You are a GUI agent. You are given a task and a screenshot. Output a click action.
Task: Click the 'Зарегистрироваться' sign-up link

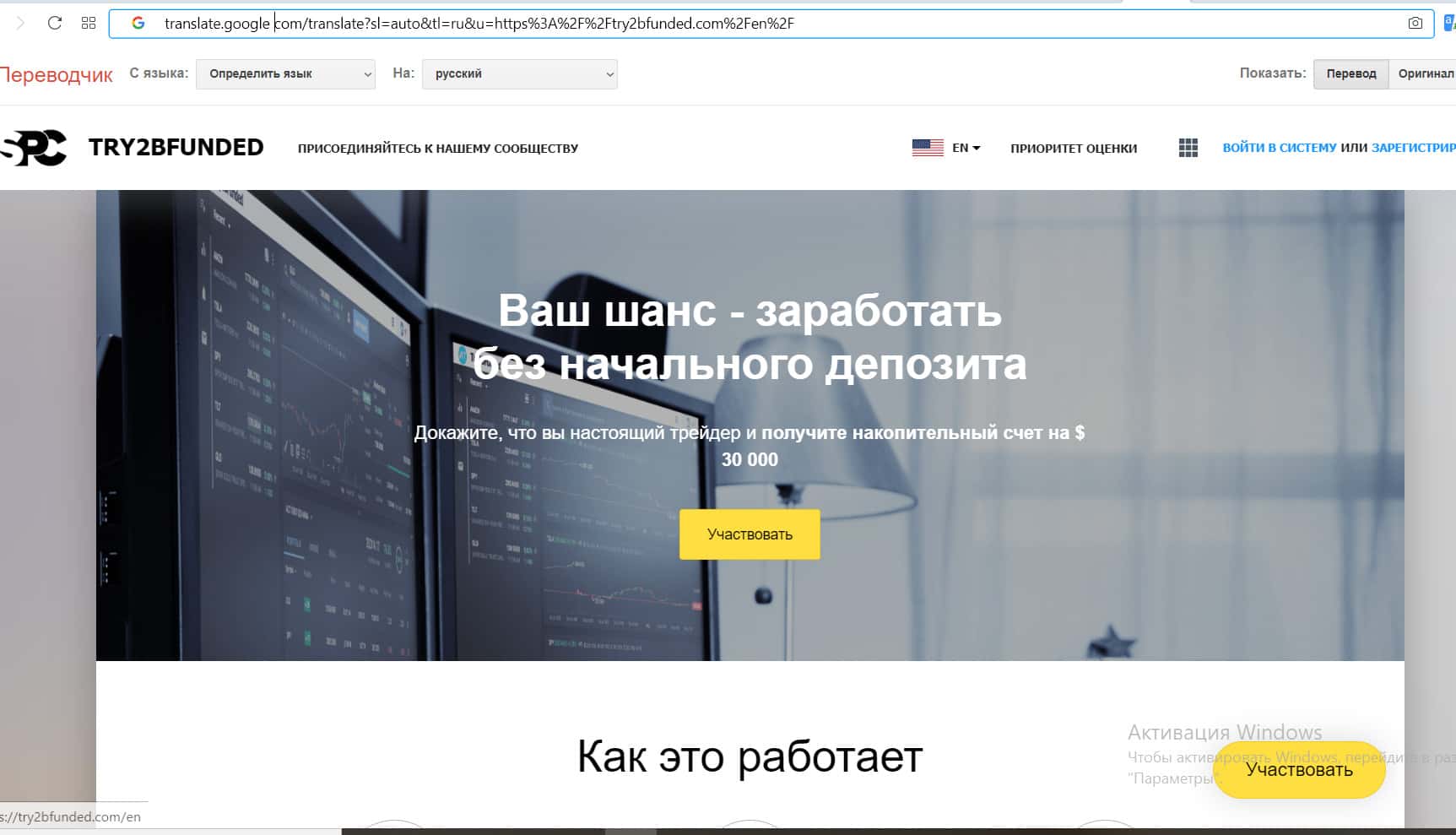(1414, 148)
